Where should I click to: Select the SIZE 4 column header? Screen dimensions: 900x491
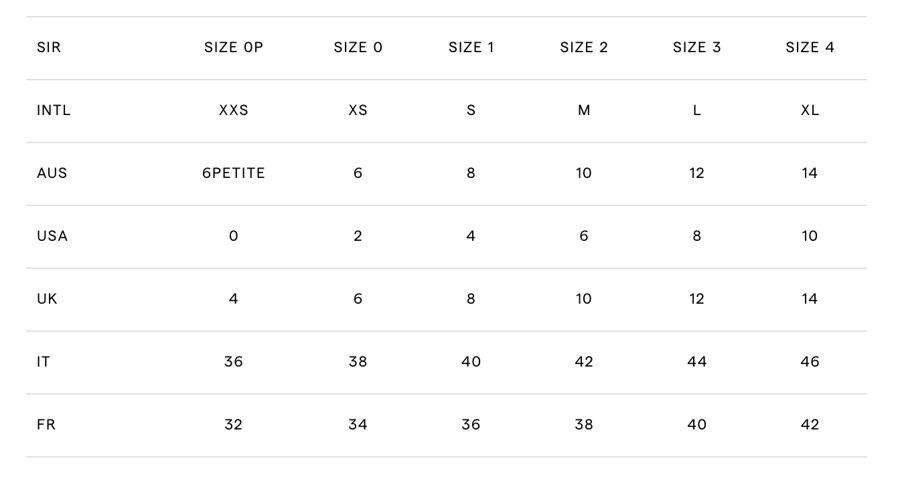[810, 47]
